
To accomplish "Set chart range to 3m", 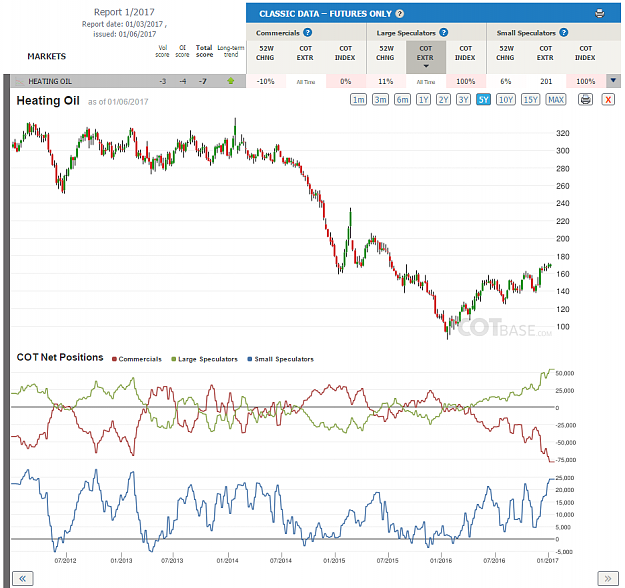I will (381, 99).
